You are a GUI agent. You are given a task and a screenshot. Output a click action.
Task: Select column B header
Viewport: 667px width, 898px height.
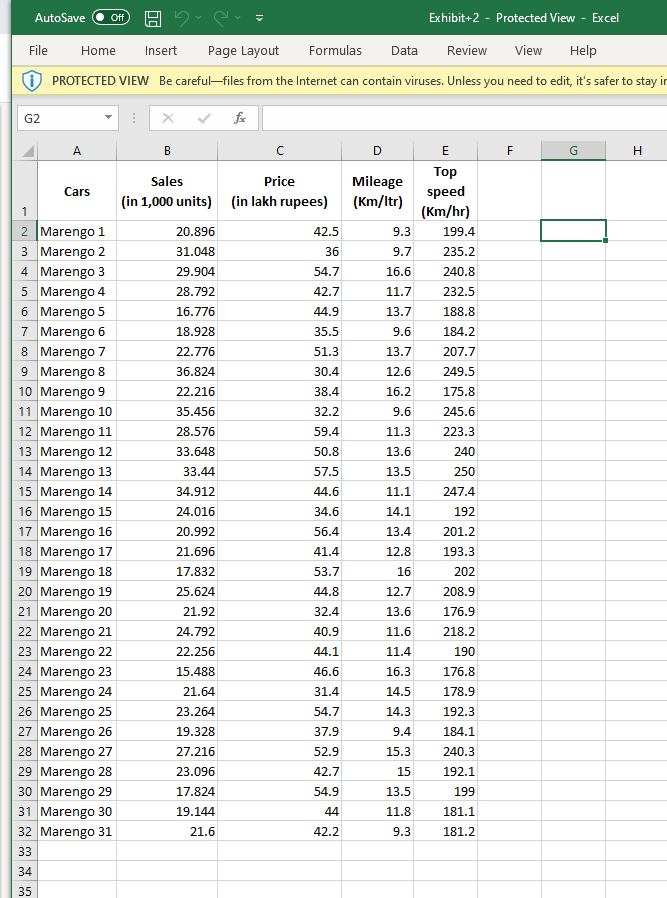click(x=167, y=151)
